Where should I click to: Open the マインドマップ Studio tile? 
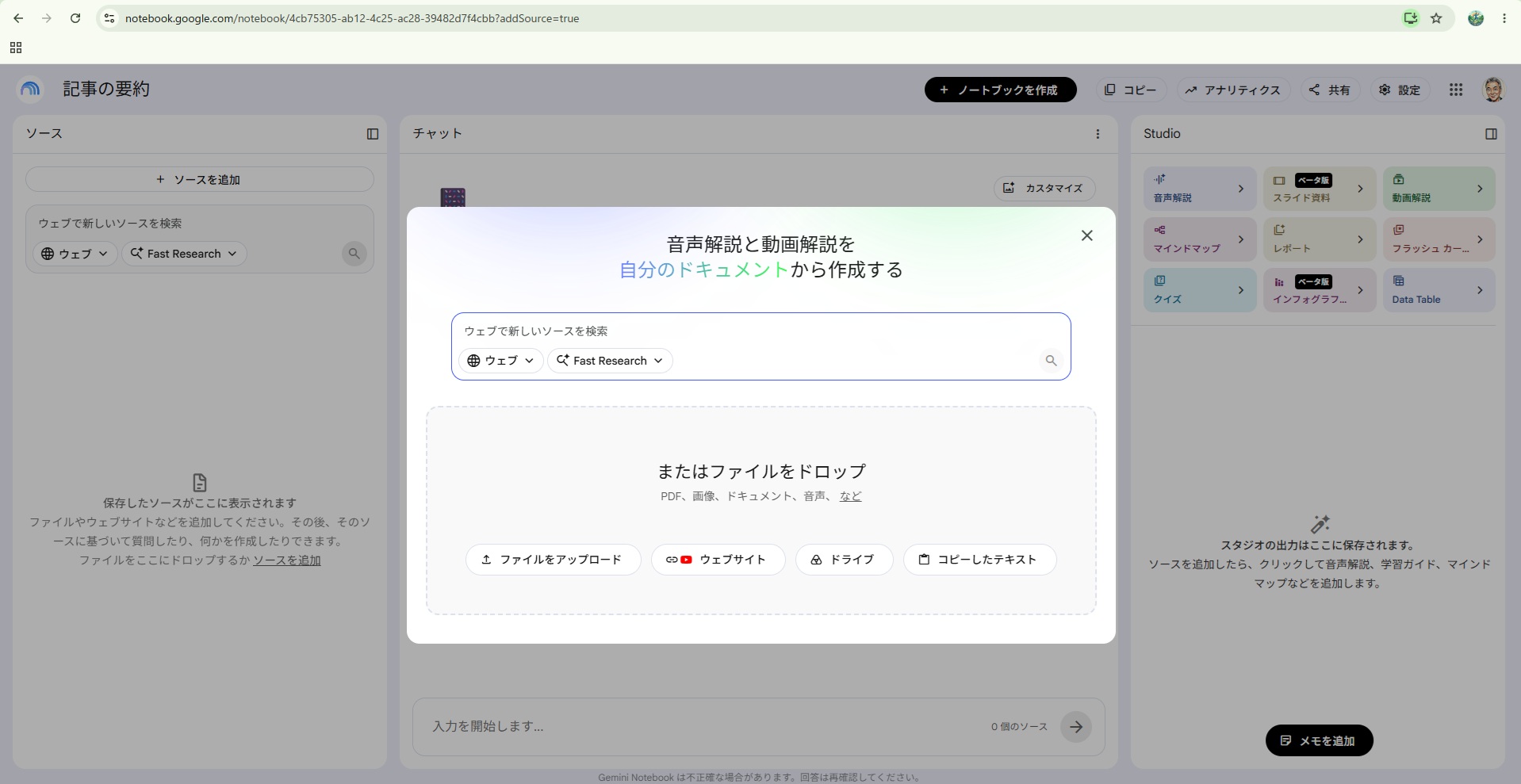1200,239
